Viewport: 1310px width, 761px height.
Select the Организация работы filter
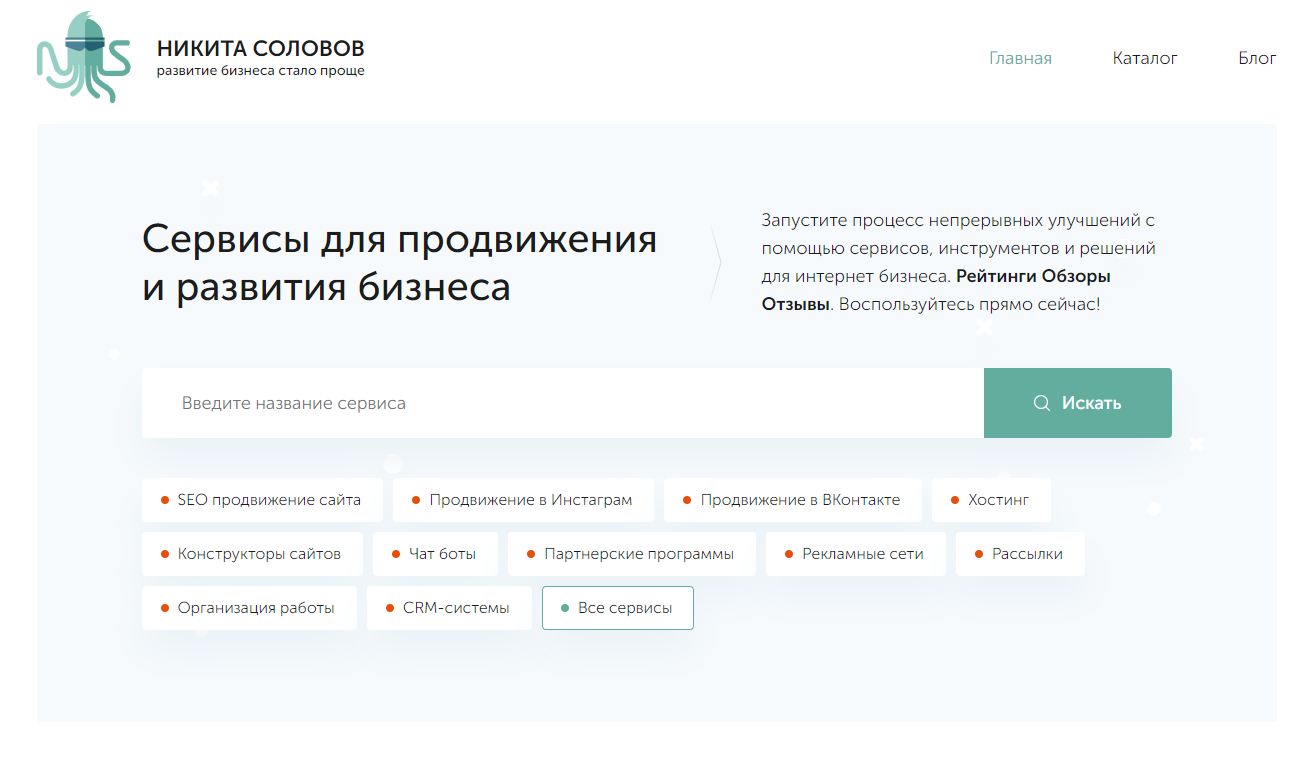pos(249,607)
